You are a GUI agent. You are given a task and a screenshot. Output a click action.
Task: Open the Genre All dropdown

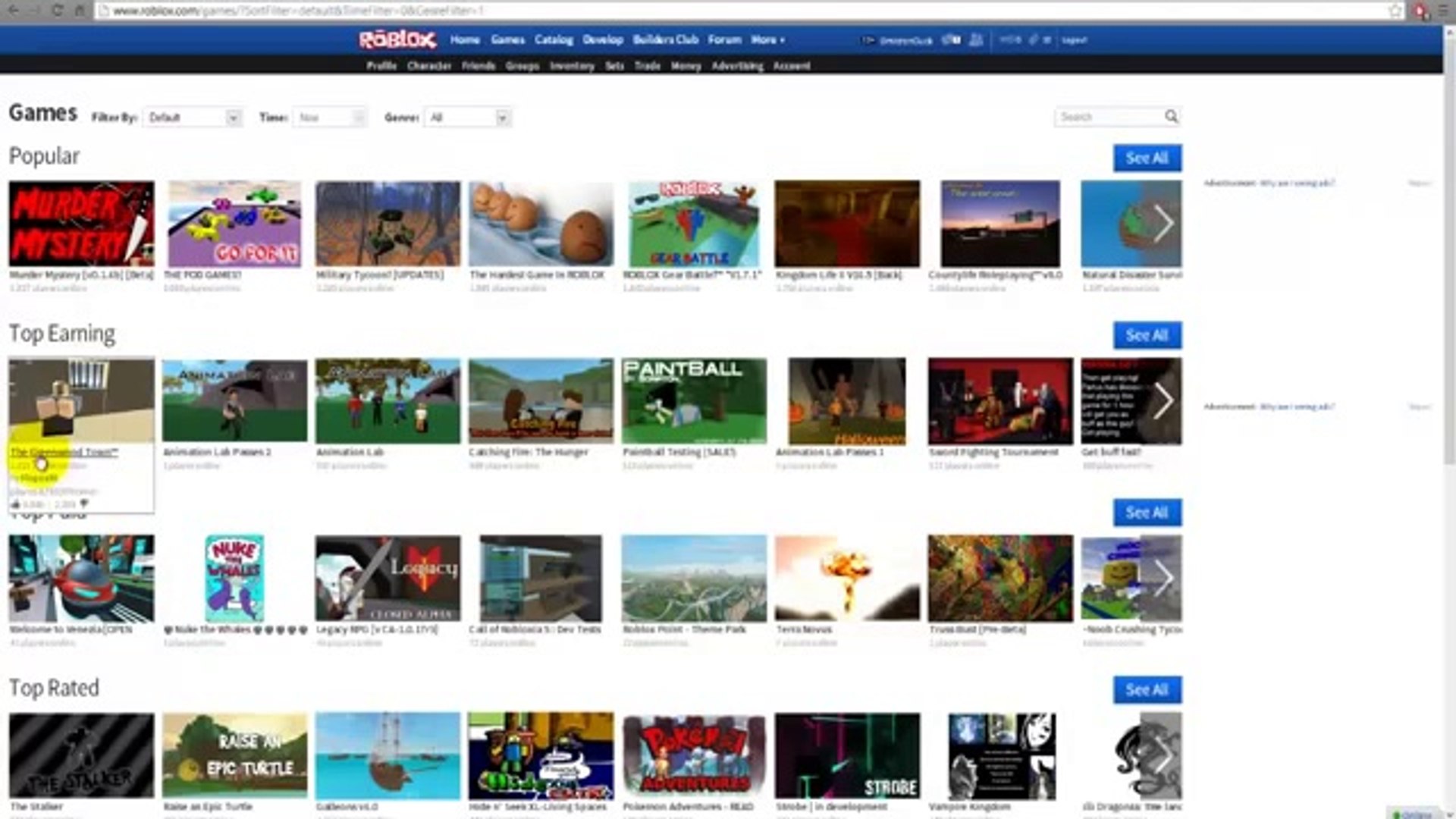(x=468, y=118)
